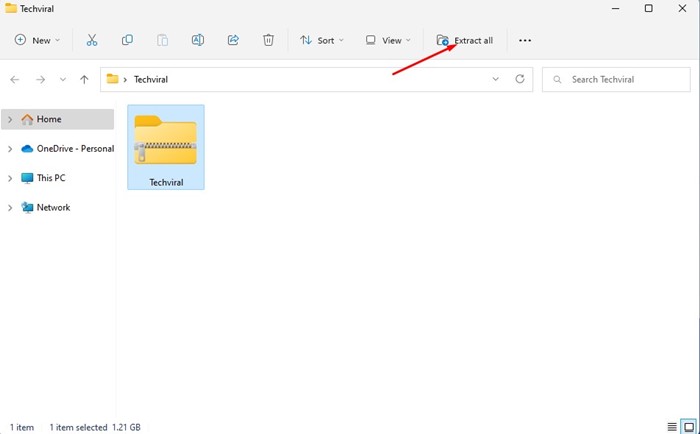700x434 pixels.
Task: Go up one folder level
Action: click(84, 79)
